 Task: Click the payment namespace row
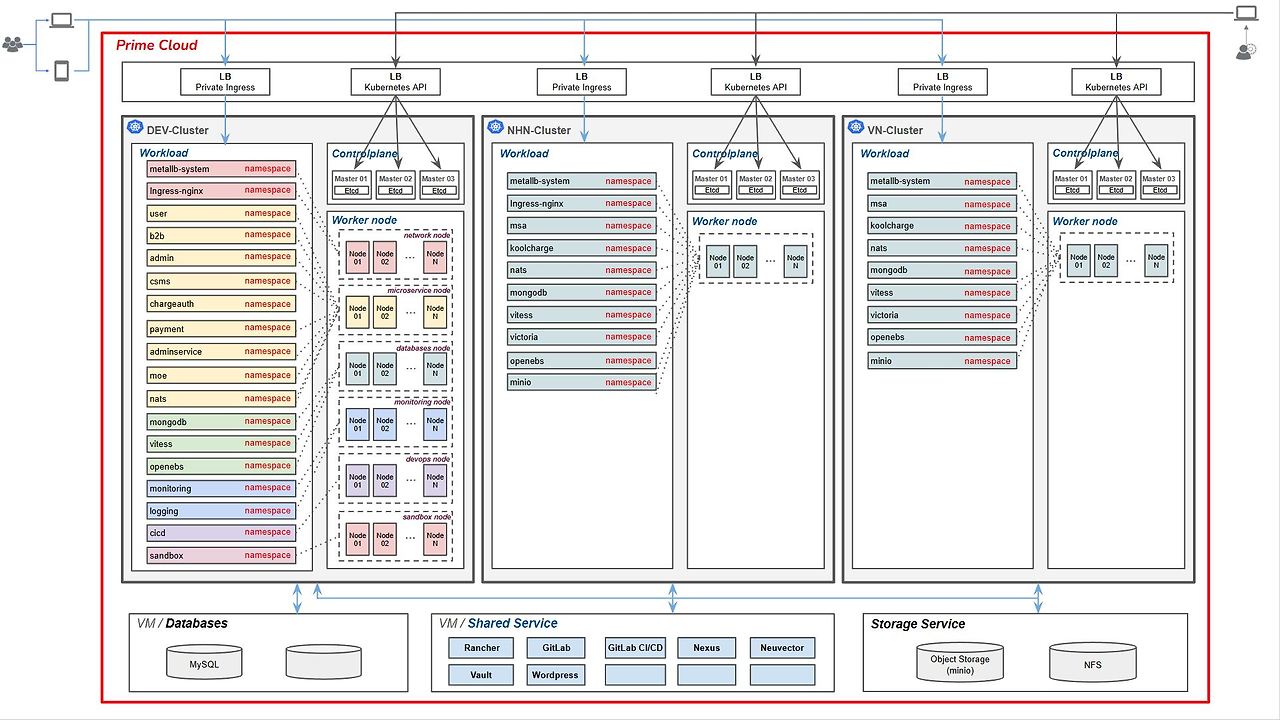[221, 328]
